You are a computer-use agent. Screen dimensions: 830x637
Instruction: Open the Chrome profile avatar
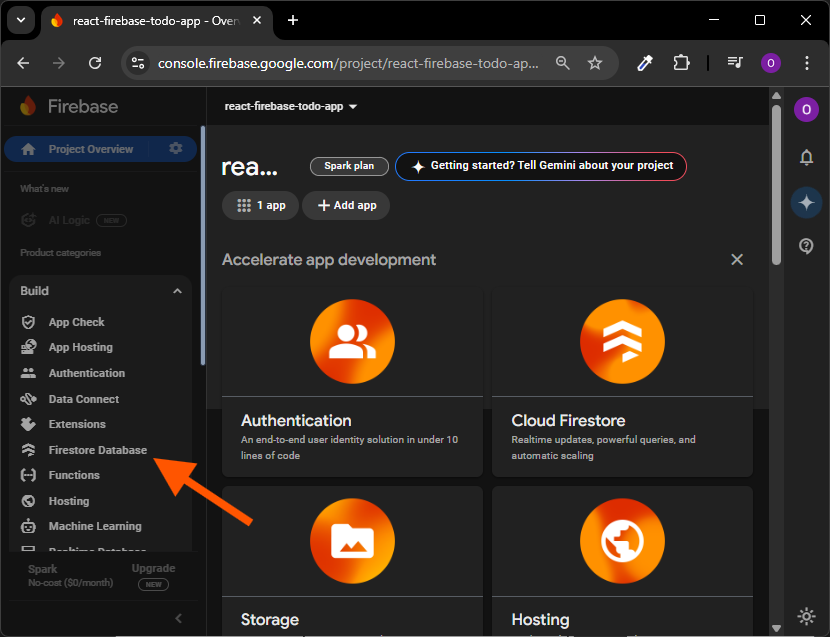click(771, 64)
